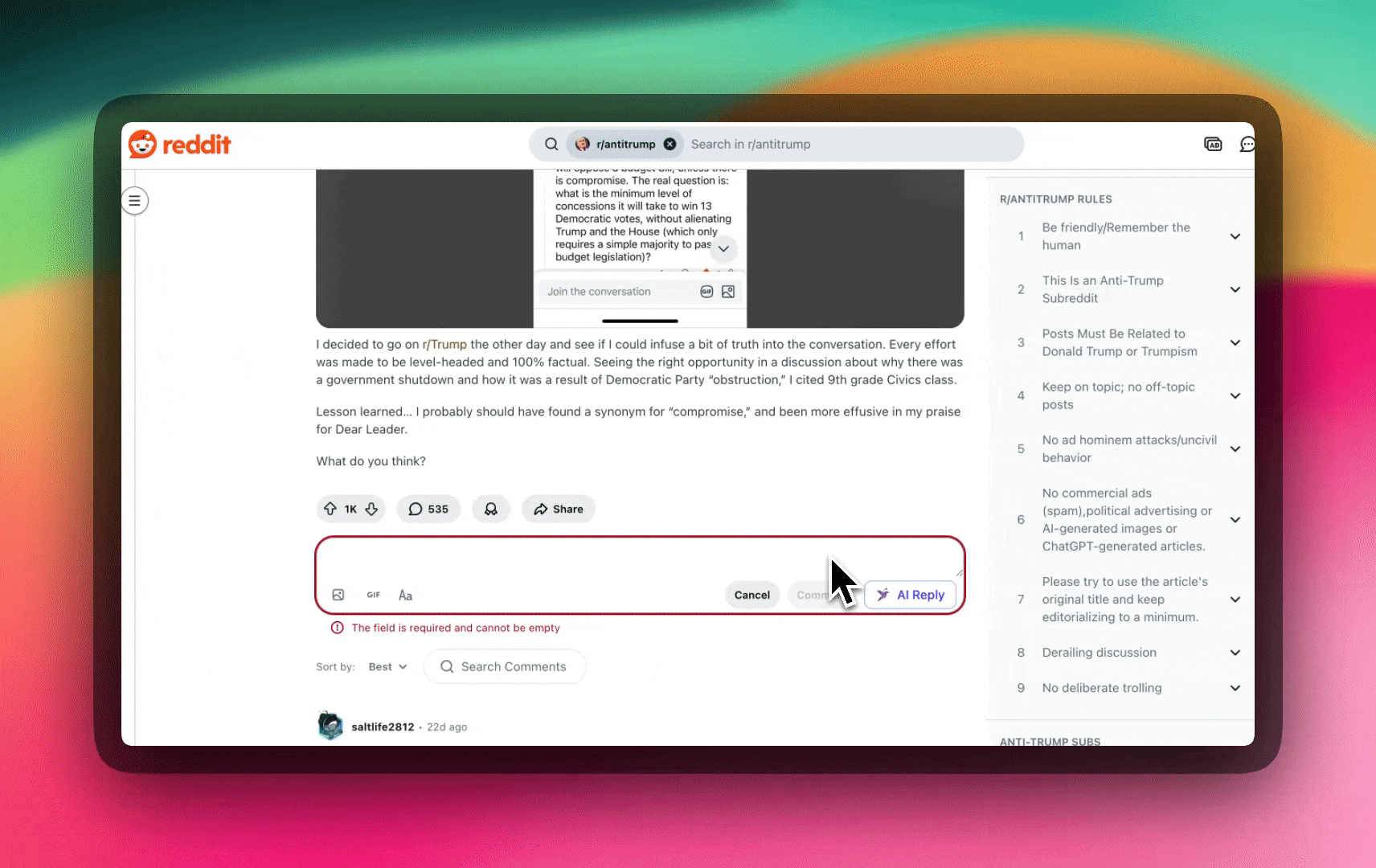Click the search magnifier icon

point(551,144)
